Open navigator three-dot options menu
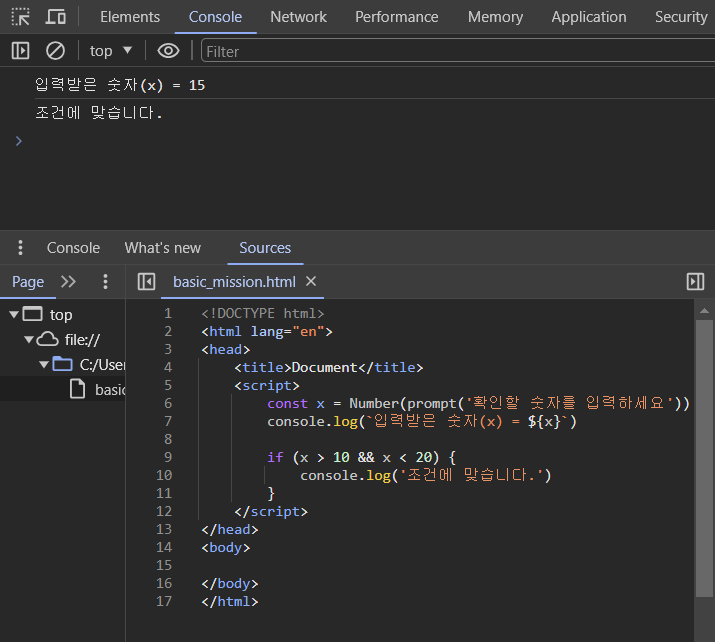 click(105, 281)
